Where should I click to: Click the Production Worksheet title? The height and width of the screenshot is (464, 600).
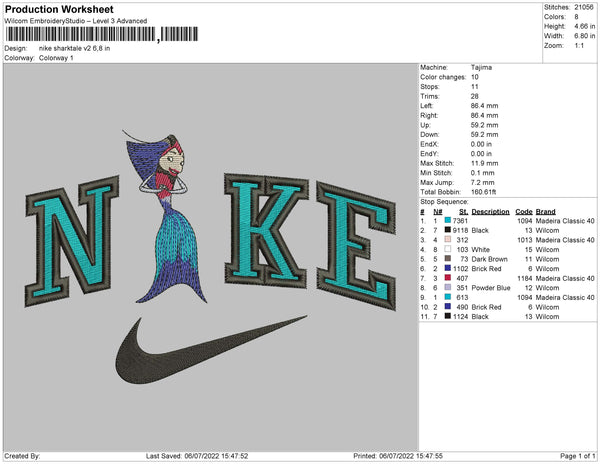pos(59,10)
